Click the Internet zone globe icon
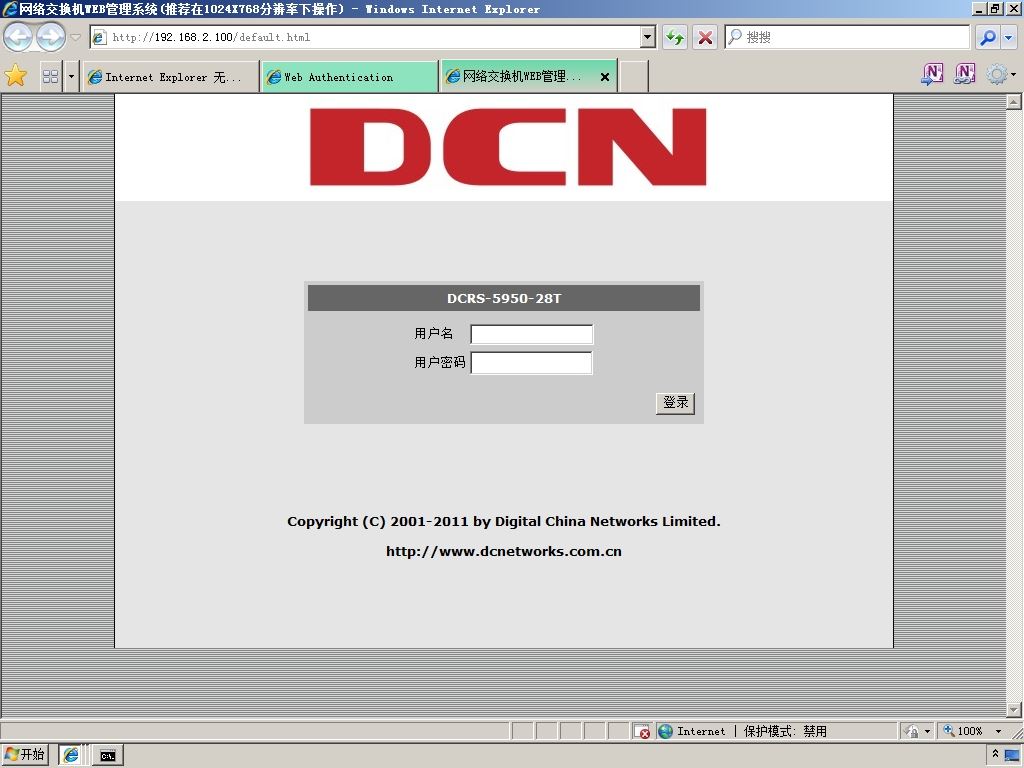1024x768 pixels. pos(665,731)
